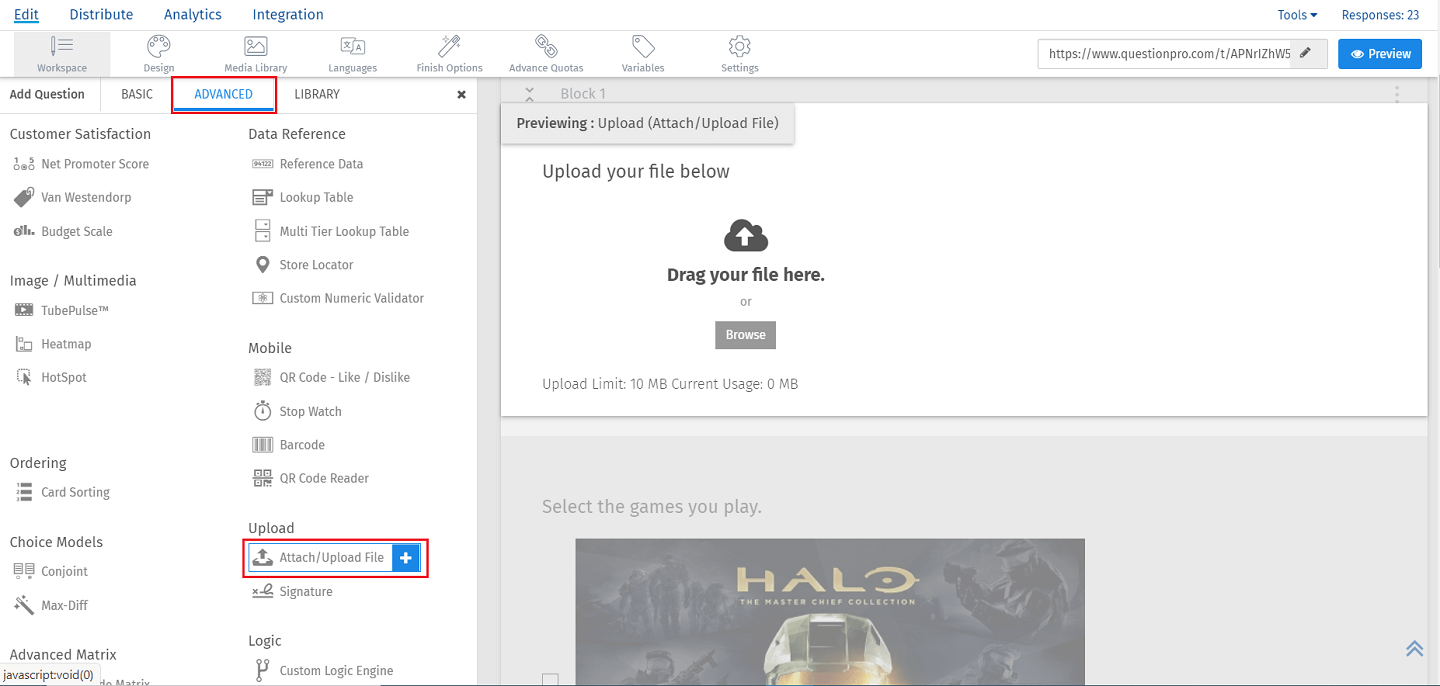Open the Analytics menu
This screenshot has height=686, width=1440.
(193, 15)
